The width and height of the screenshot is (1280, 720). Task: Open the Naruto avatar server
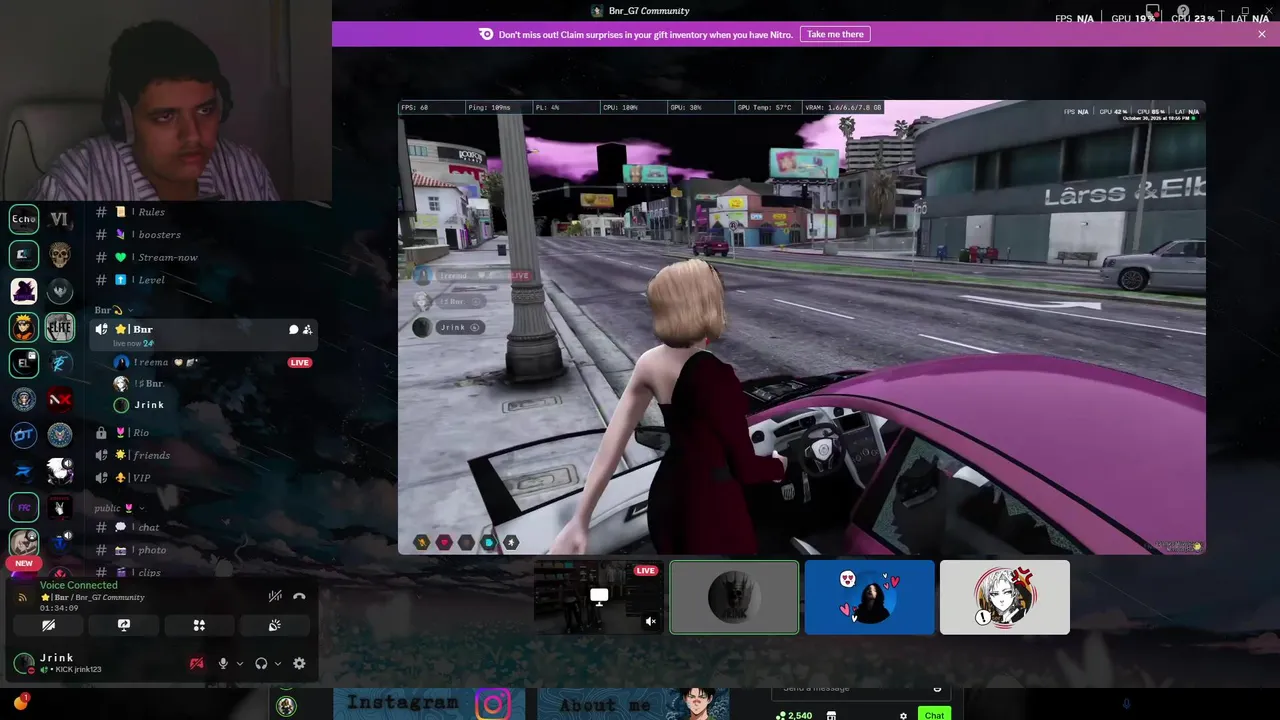point(24,327)
